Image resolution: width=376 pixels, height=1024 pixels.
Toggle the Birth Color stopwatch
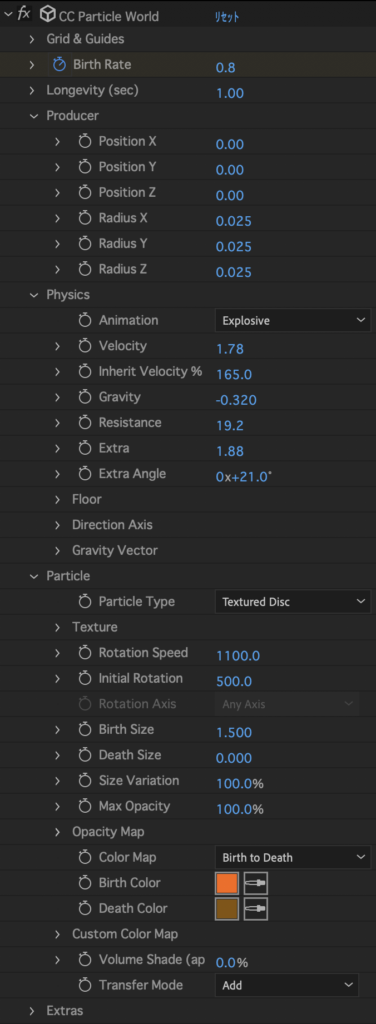coord(85,883)
